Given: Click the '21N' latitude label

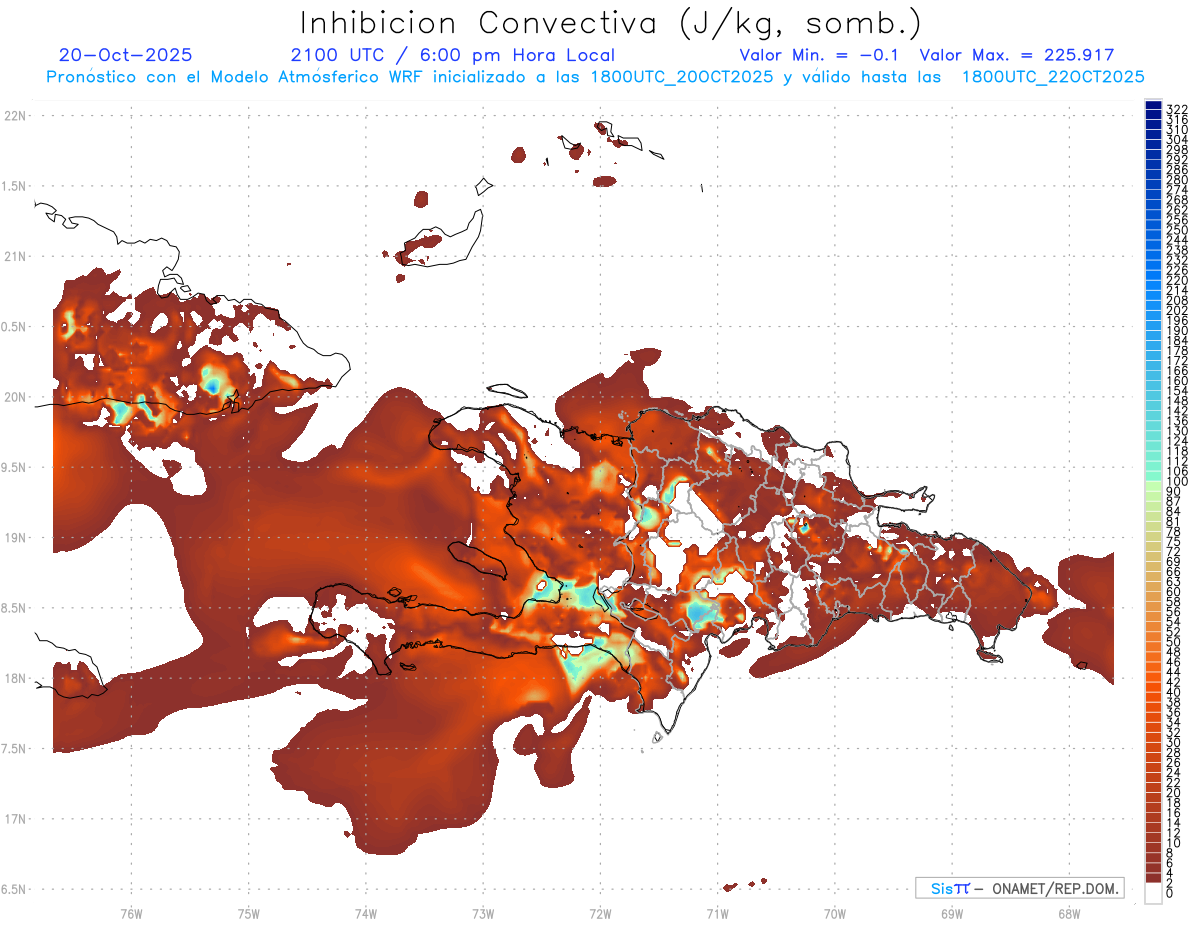Looking at the screenshot, I should 15,256.
